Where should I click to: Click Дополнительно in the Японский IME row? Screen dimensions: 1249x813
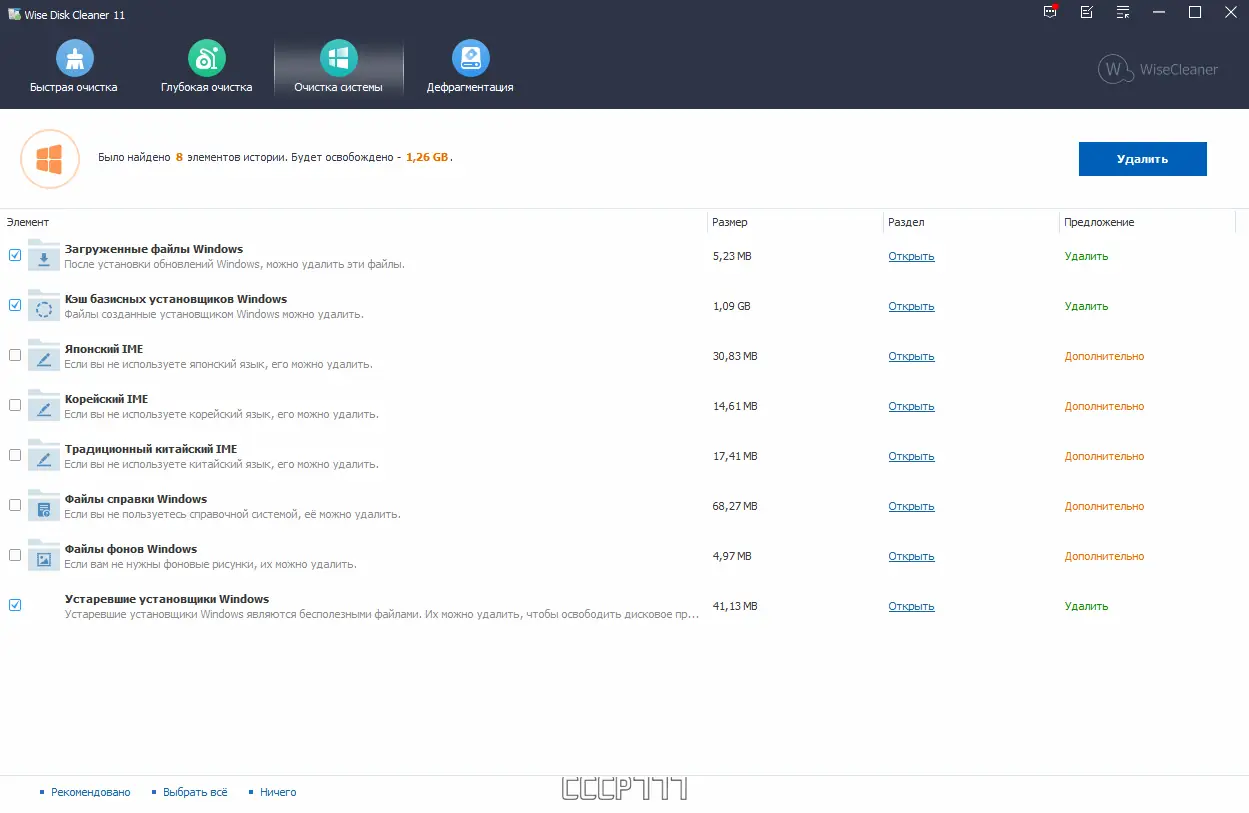click(1104, 356)
